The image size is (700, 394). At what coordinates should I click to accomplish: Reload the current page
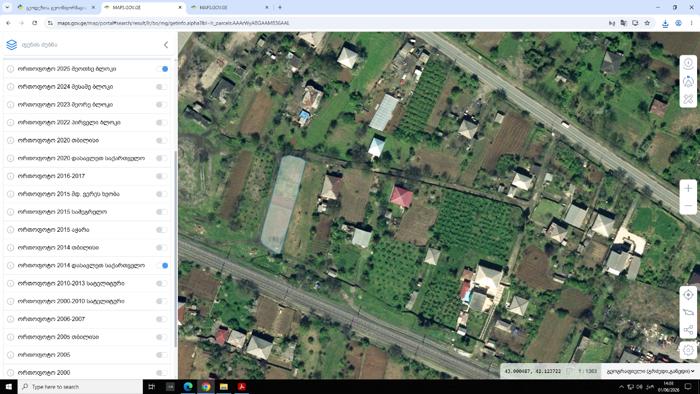[x=34, y=23]
